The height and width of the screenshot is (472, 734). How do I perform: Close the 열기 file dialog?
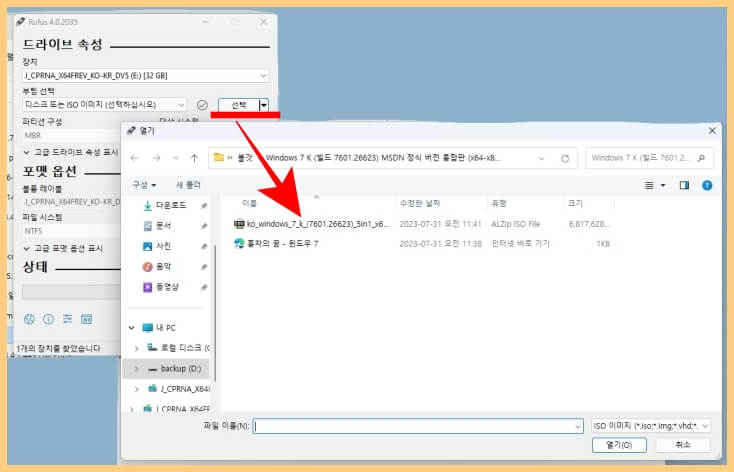pos(712,131)
